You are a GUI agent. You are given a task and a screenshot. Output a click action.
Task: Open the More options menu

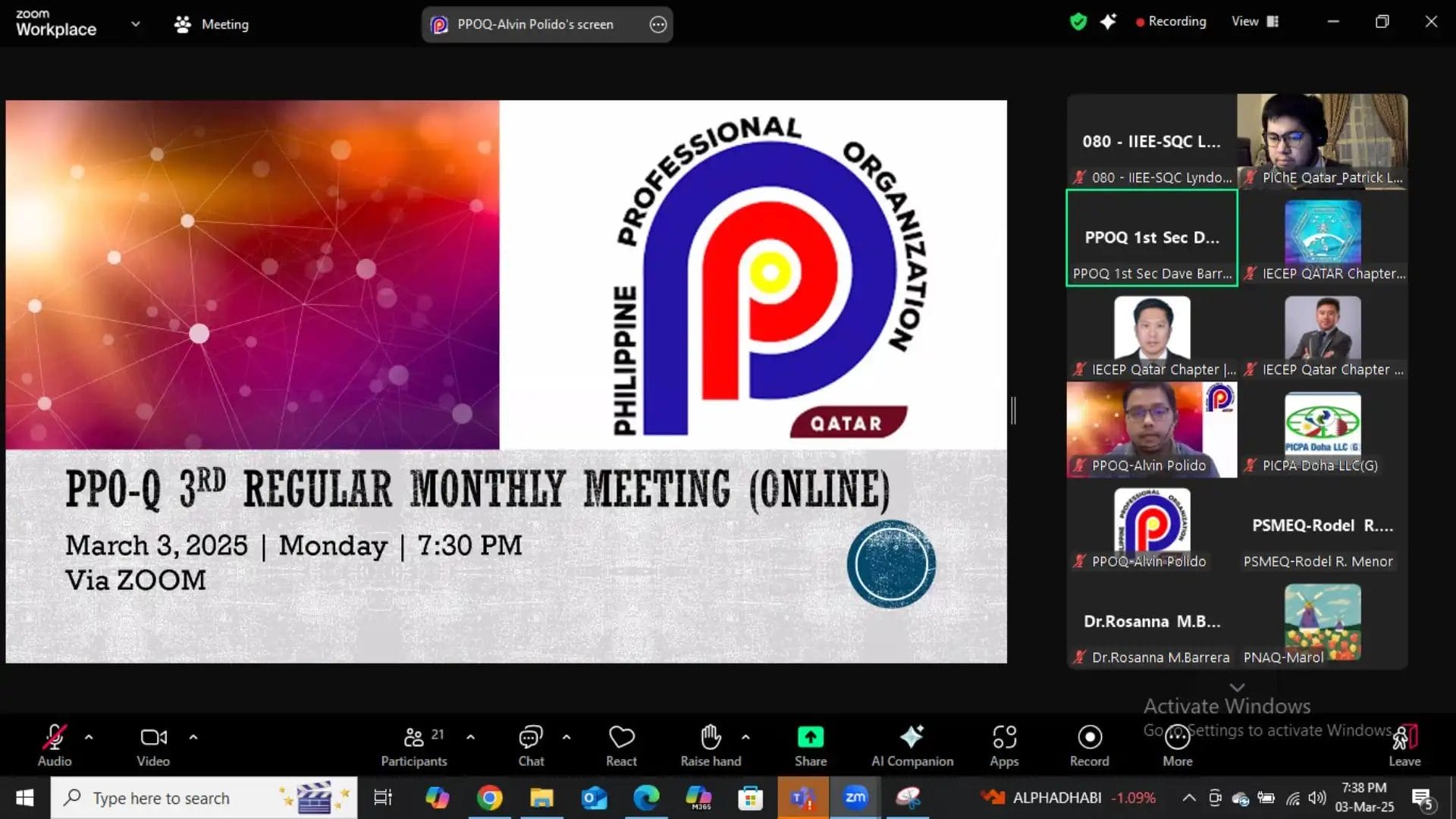(x=1178, y=745)
